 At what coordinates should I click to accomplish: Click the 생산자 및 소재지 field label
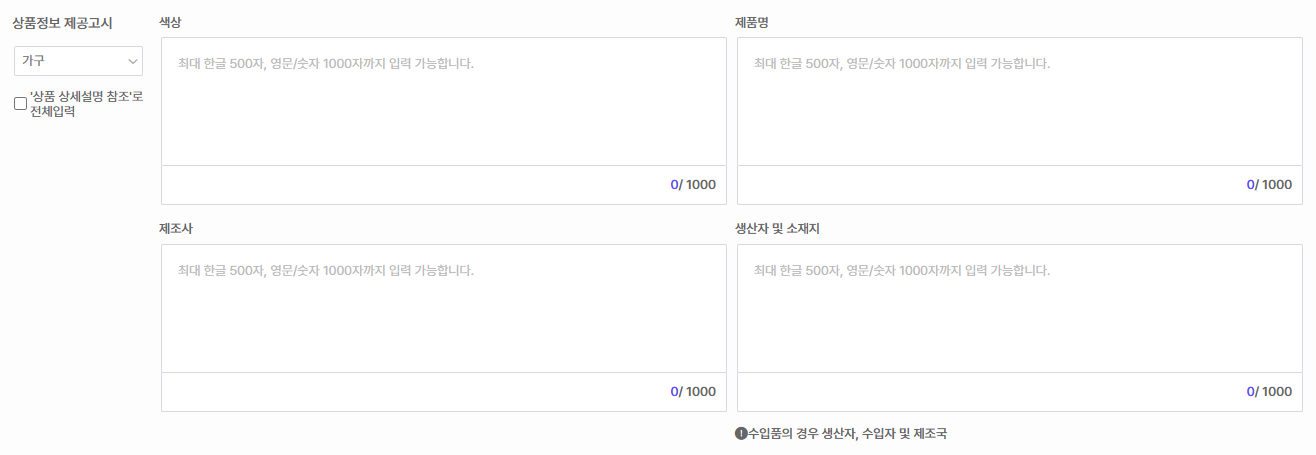[777, 228]
